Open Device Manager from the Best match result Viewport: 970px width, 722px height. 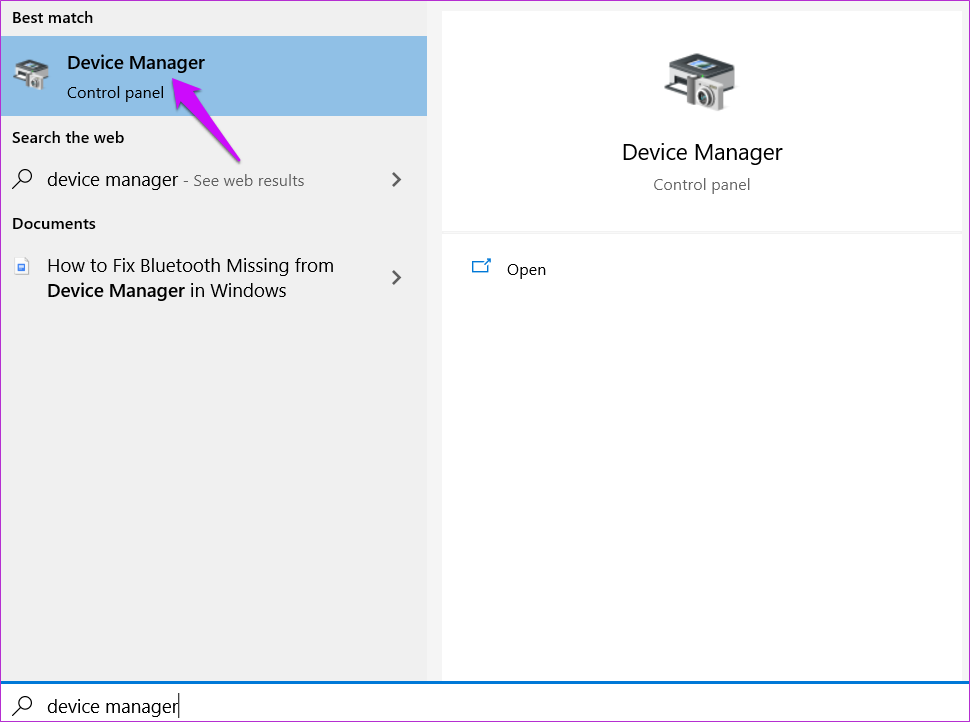136,62
